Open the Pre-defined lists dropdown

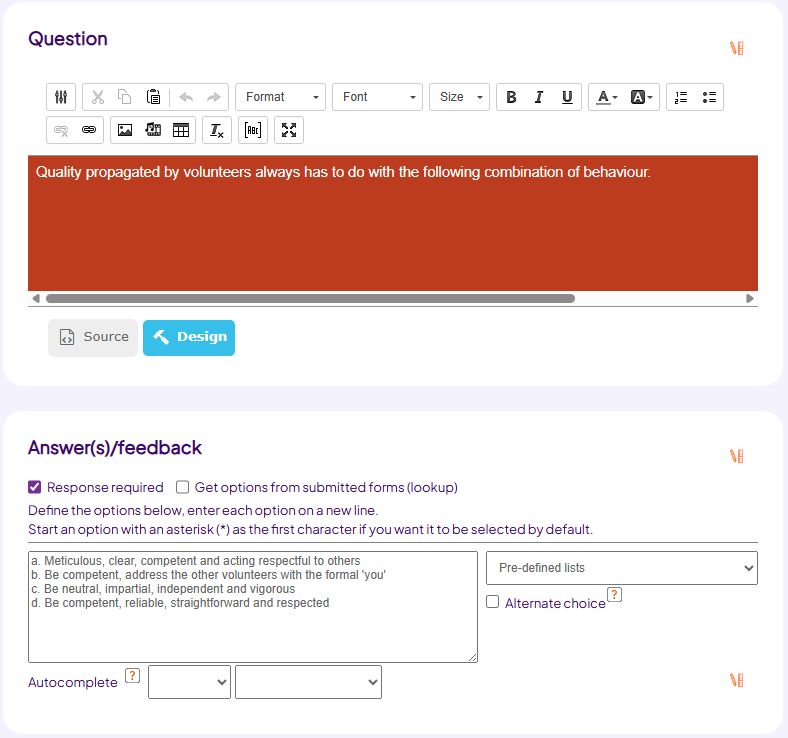(622, 568)
